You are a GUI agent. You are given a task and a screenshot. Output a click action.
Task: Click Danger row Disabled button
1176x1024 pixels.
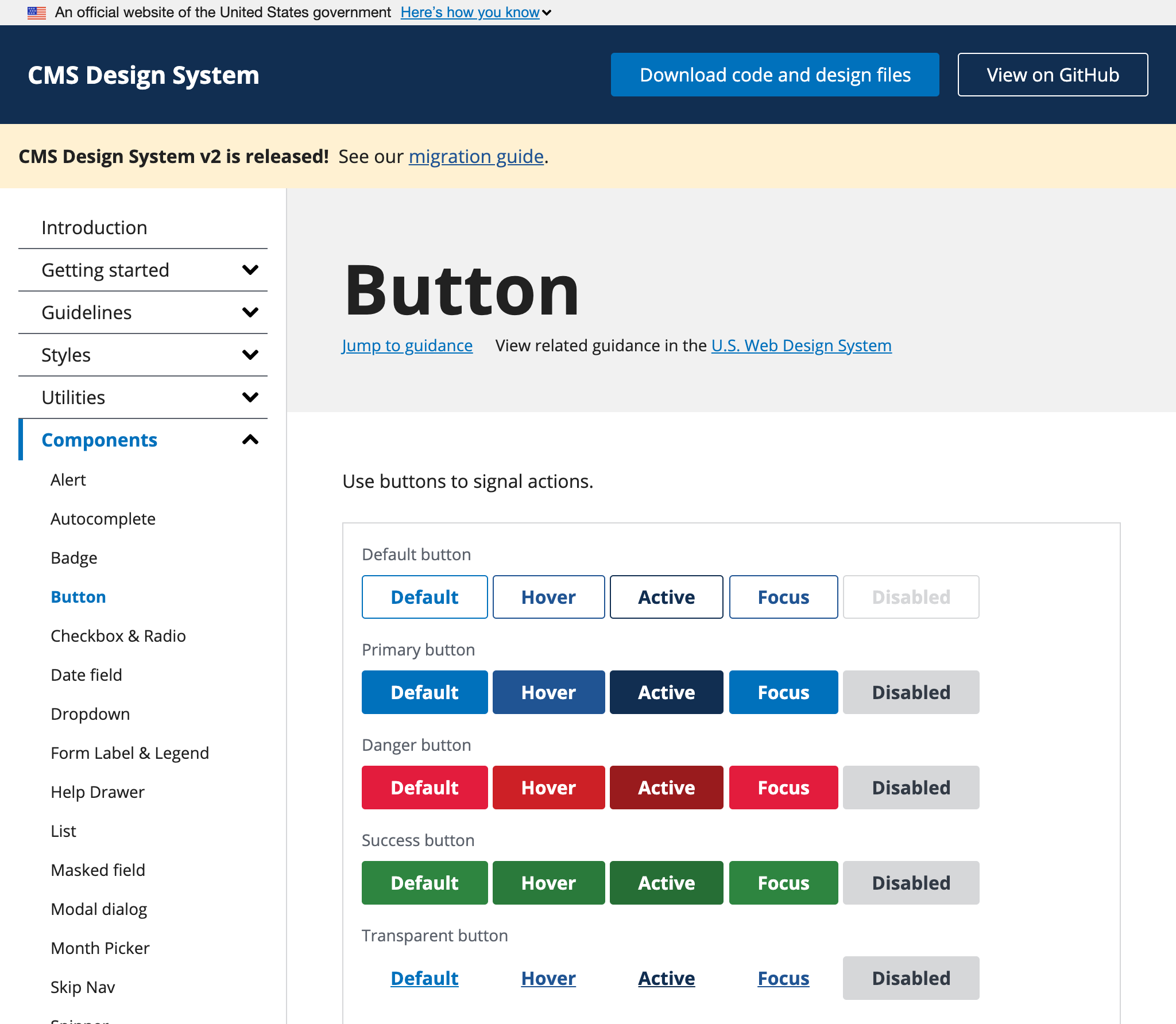pos(911,788)
